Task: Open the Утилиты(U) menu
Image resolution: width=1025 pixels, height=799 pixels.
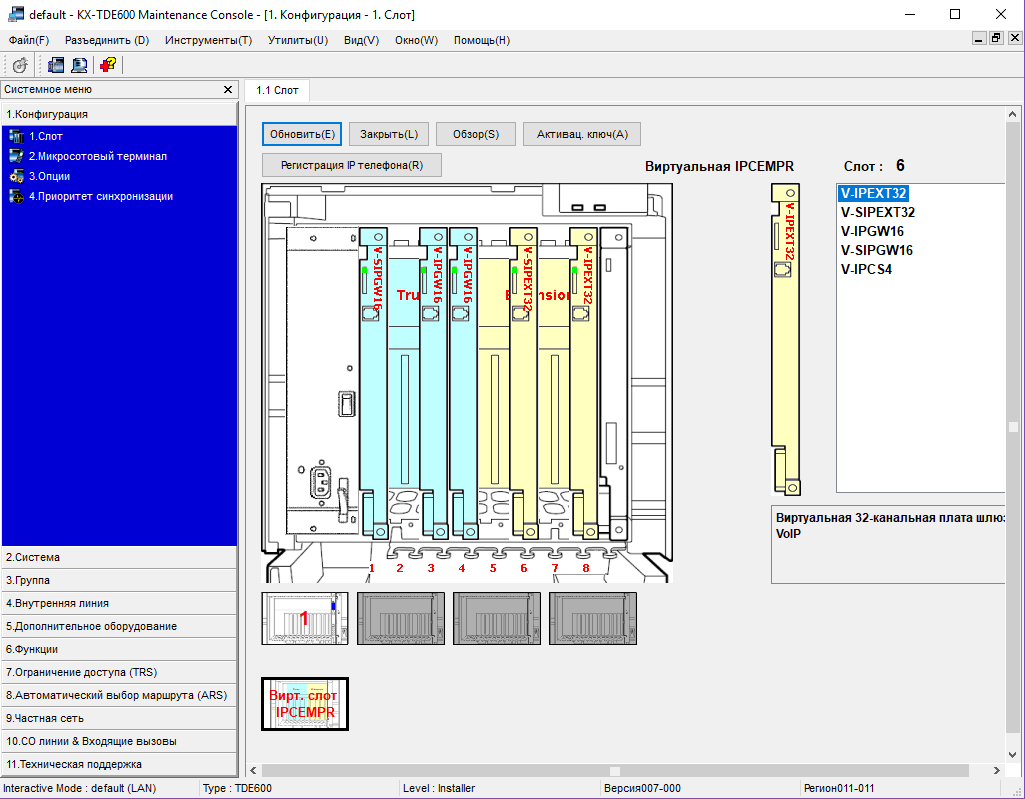Action: (297, 40)
